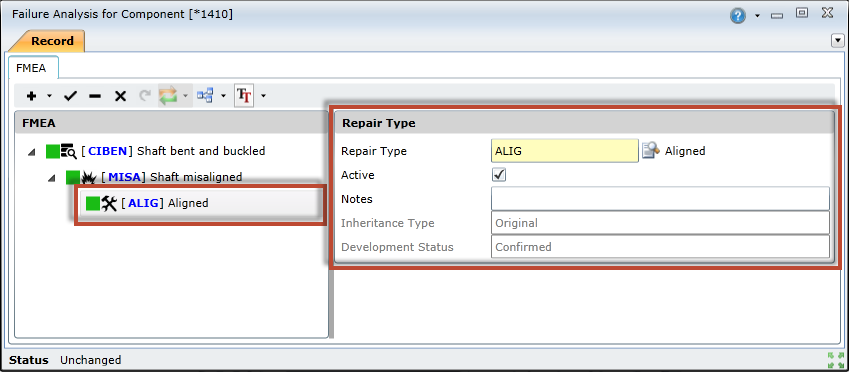
Task: Click the Unchanged status text
Action: 90,360
